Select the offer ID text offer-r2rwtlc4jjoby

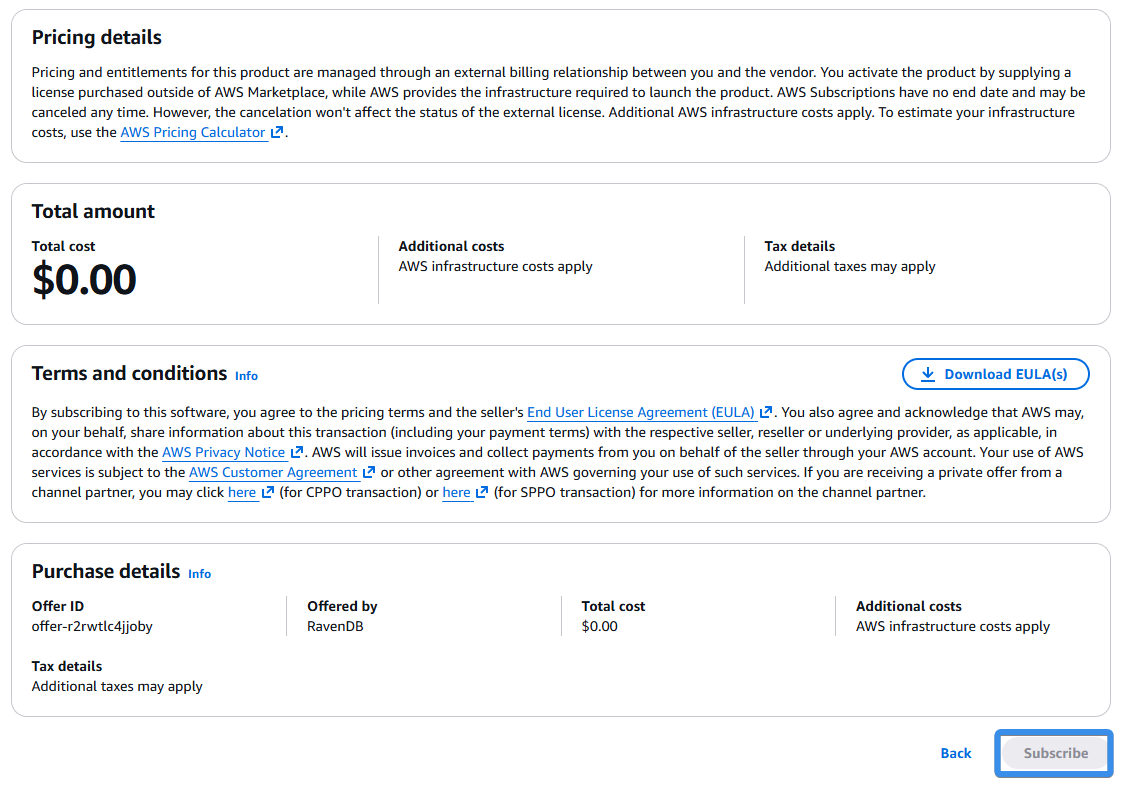point(92,627)
